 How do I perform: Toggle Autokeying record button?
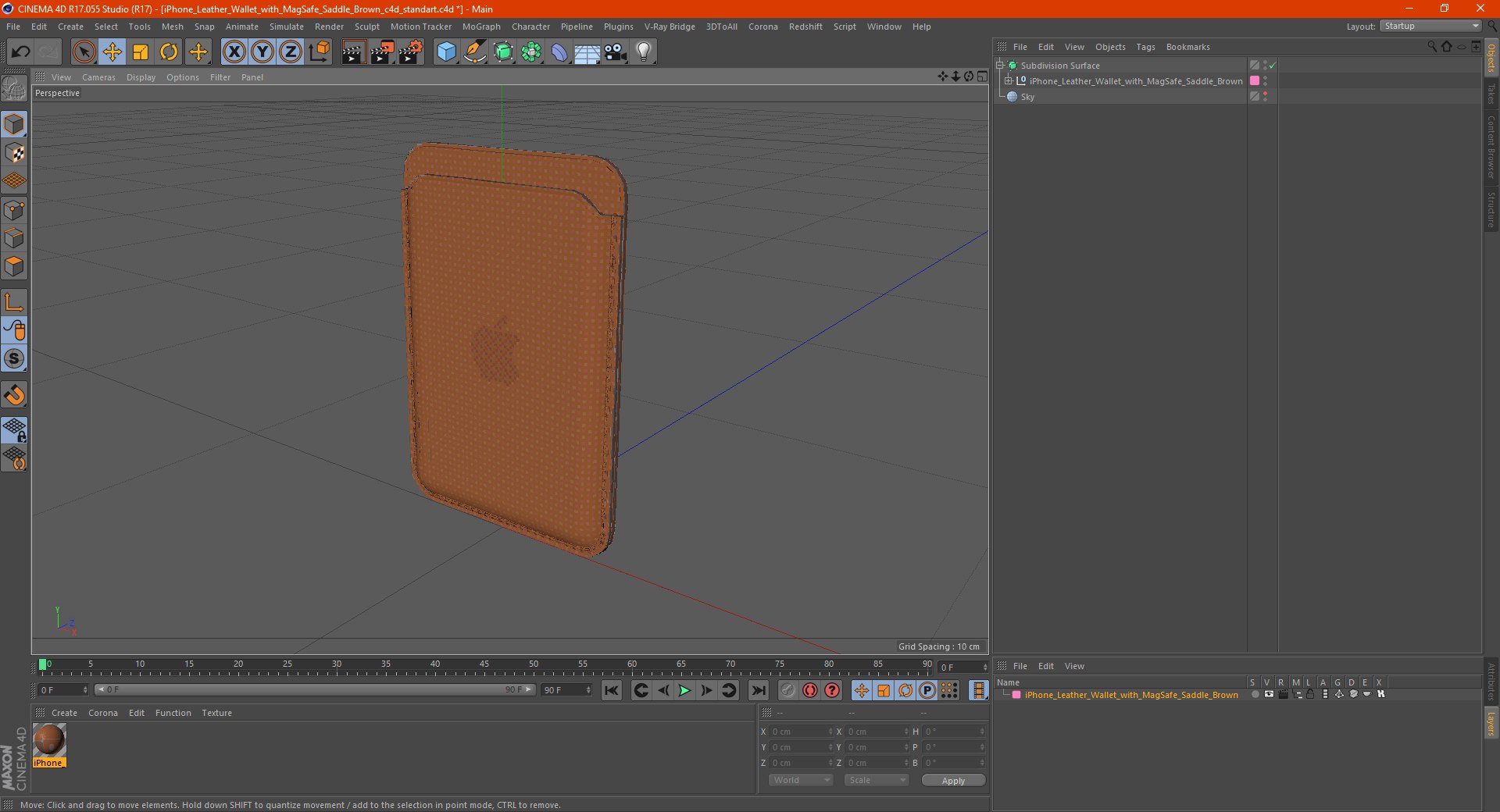click(x=810, y=690)
